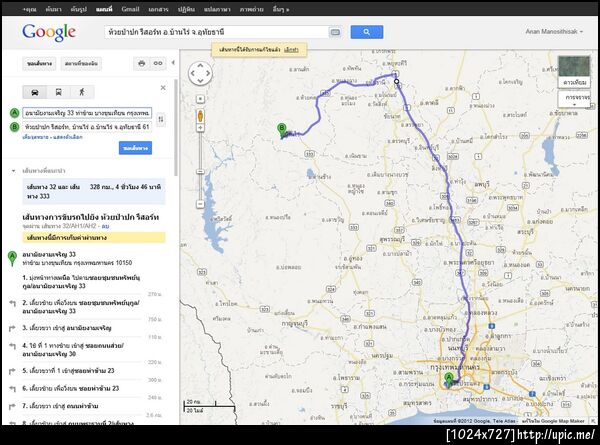The height and width of the screenshot is (445, 600).
Task: Click the blue link after 32/AH1/AH2
Action: 105,226
